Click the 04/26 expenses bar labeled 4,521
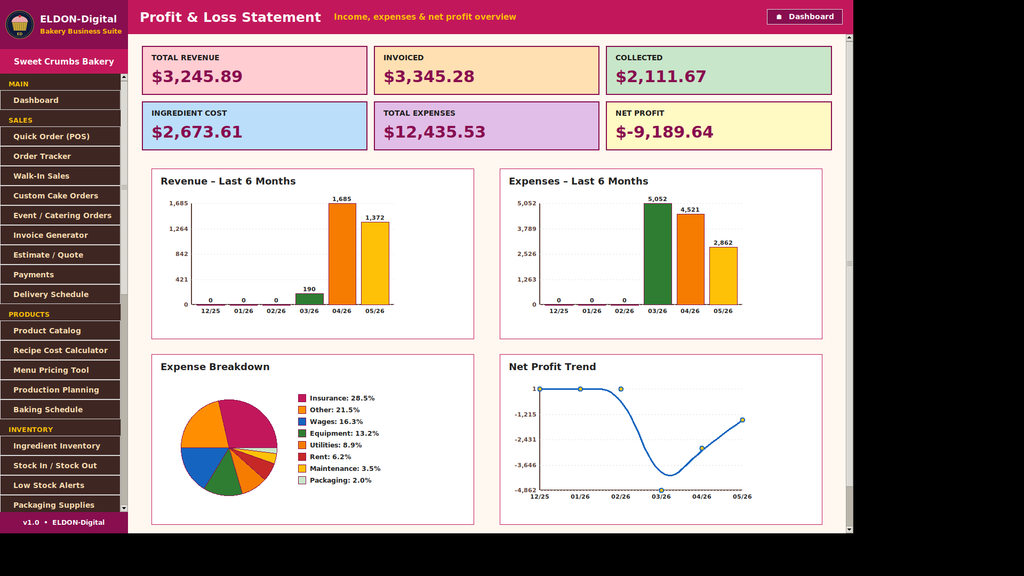Viewport: 1024px width, 576px height. (690, 259)
